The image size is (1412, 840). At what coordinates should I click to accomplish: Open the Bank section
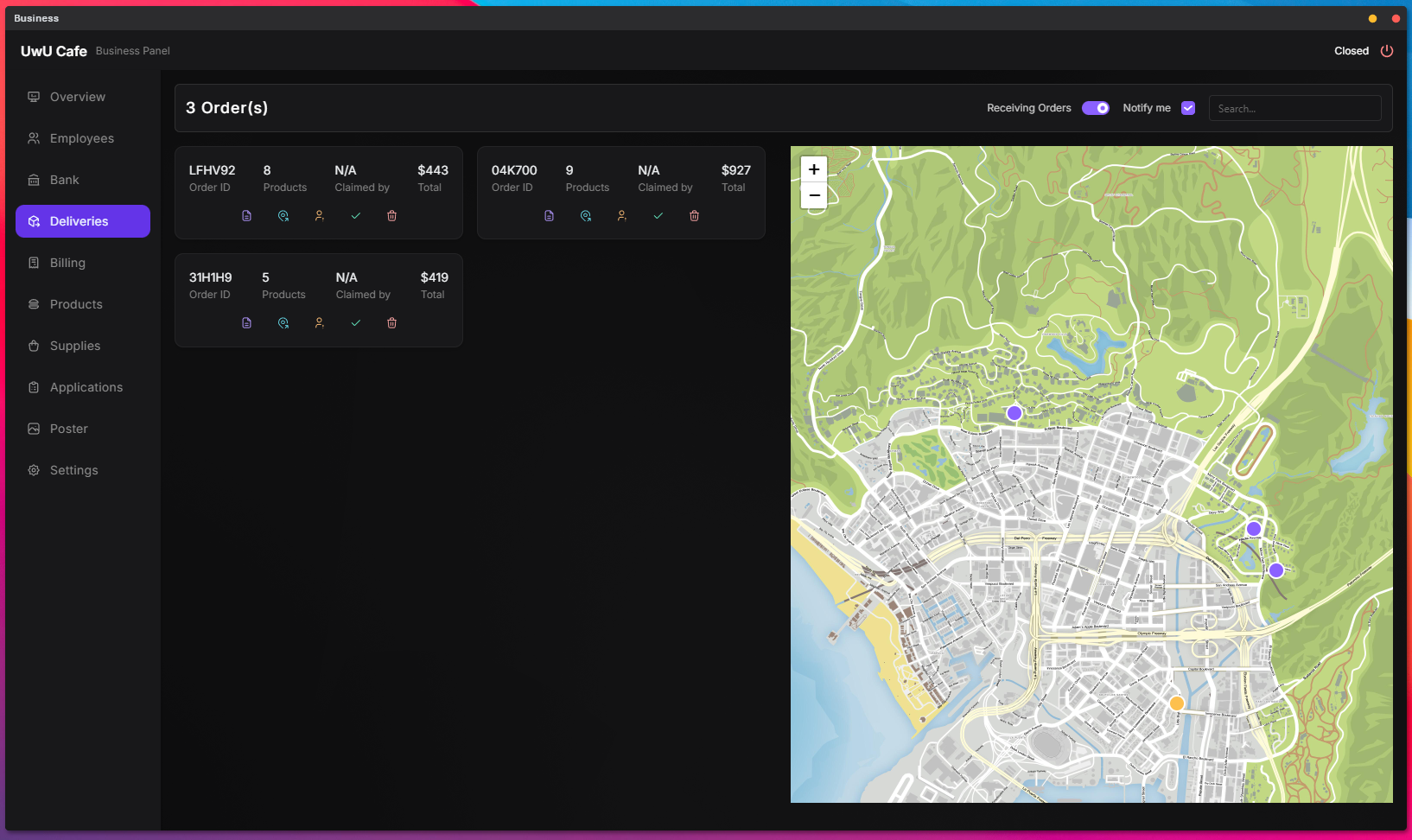pos(64,180)
